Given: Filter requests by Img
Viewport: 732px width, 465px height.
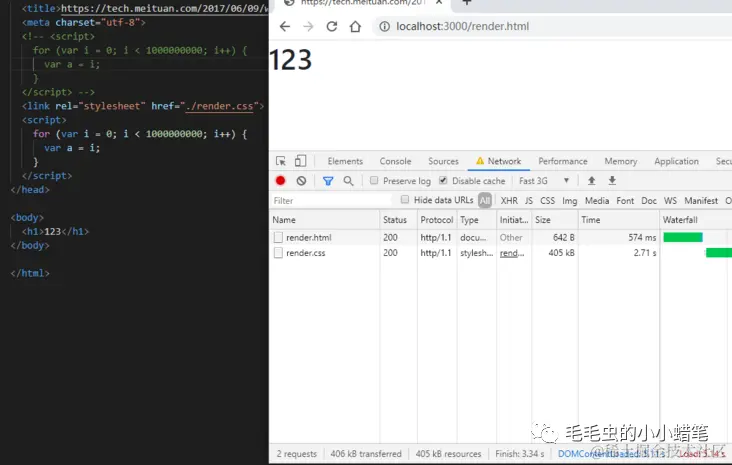Looking at the screenshot, I should (570, 201).
